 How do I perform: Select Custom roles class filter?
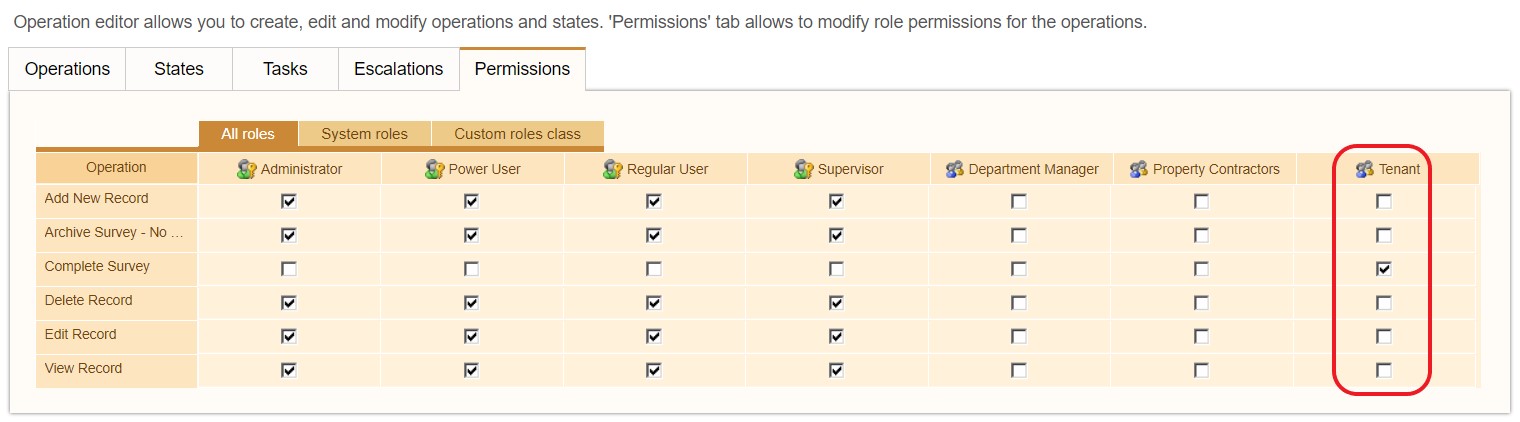[x=517, y=134]
